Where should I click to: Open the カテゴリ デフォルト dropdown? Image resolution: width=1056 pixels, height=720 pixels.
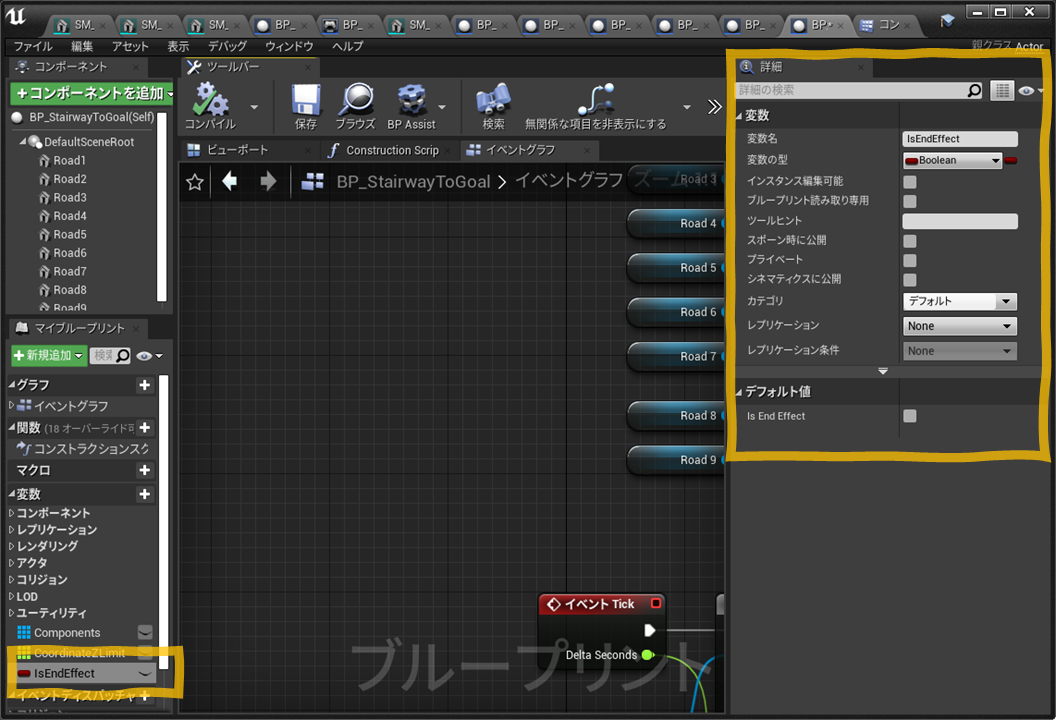[960, 301]
